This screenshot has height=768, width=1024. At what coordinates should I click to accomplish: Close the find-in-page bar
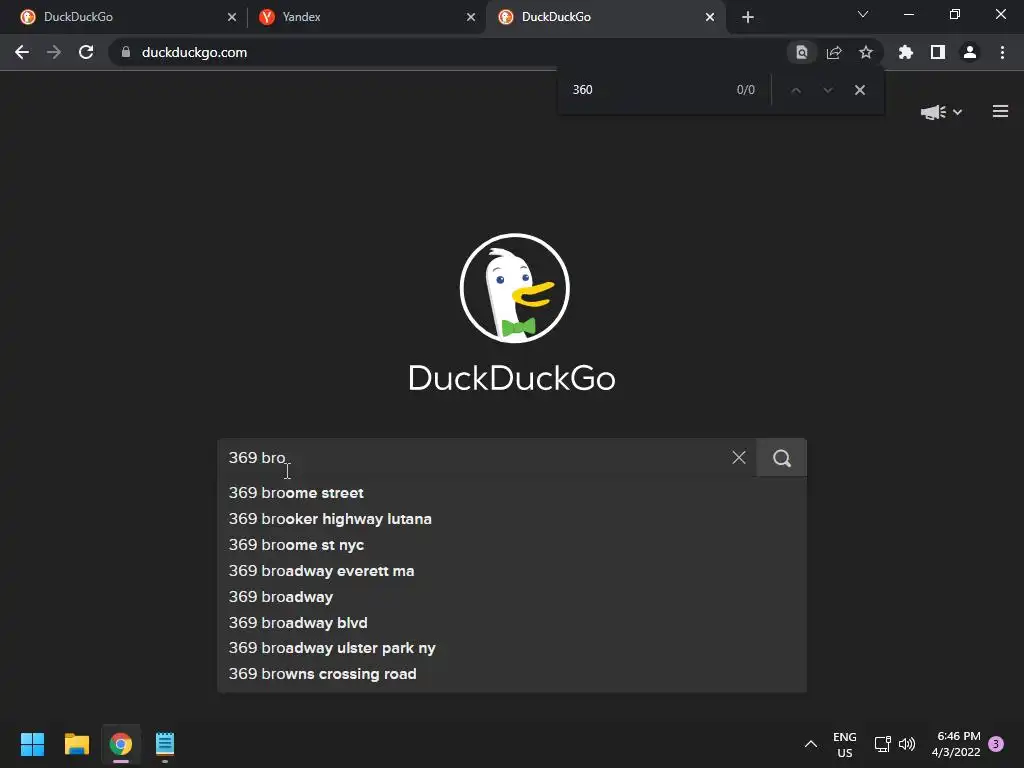pos(859,90)
